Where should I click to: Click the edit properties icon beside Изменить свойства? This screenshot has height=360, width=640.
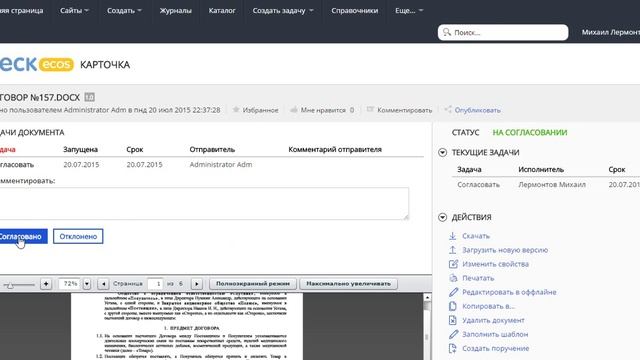pyautogui.click(x=453, y=264)
